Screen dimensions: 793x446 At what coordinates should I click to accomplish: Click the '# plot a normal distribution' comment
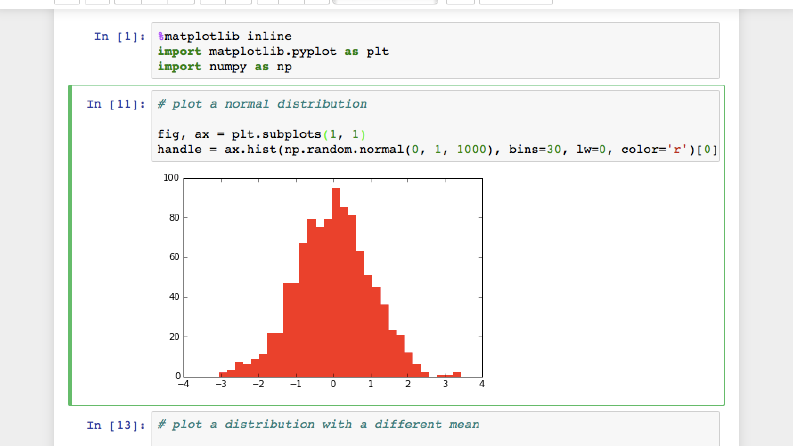coord(262,104)
